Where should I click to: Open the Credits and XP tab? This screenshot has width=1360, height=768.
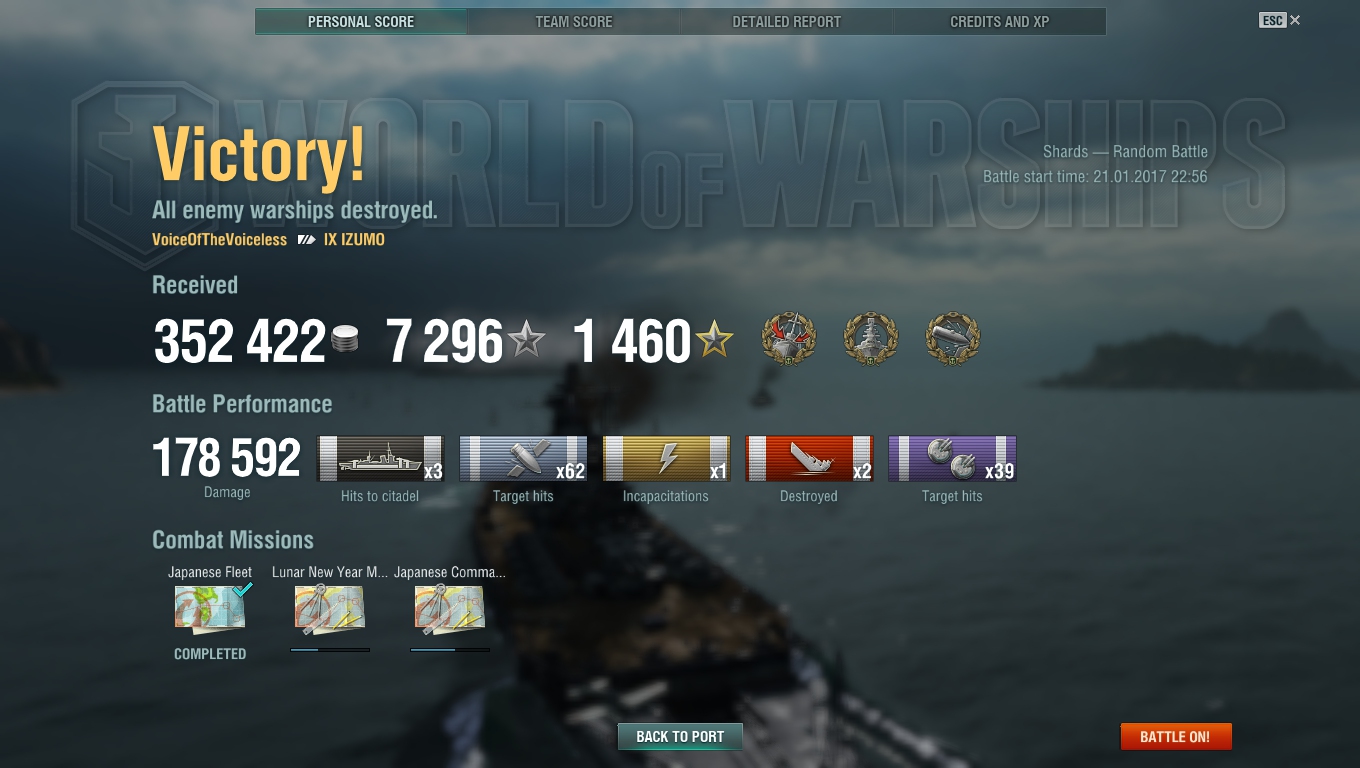(1000, 21)
